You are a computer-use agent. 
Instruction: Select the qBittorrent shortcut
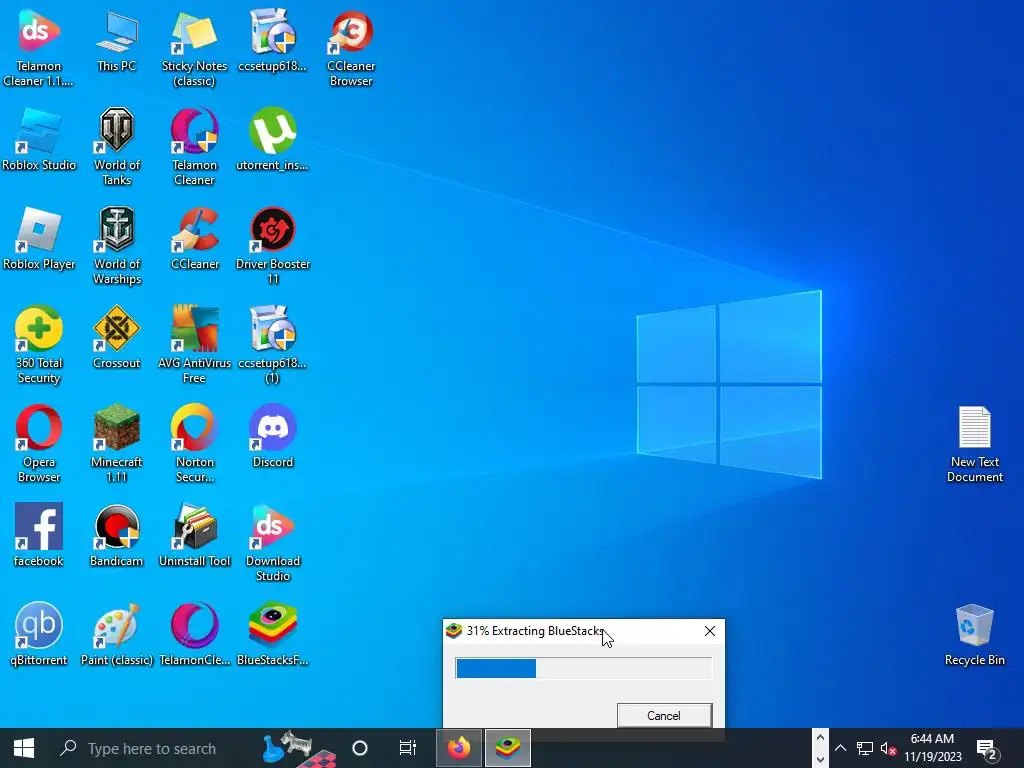tap(39, 635)
